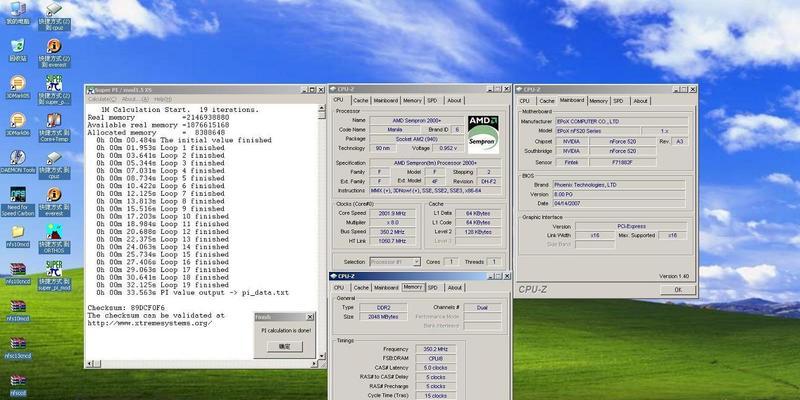Click the AMD Sempron logo in CPU-Z

[483, 135]
